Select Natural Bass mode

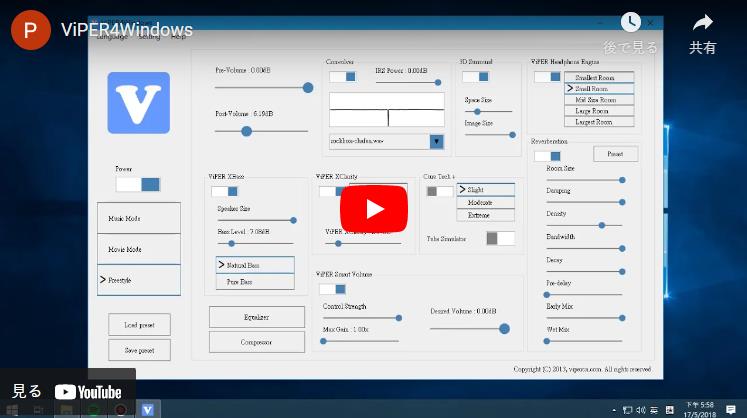click(x=255, y=265)
